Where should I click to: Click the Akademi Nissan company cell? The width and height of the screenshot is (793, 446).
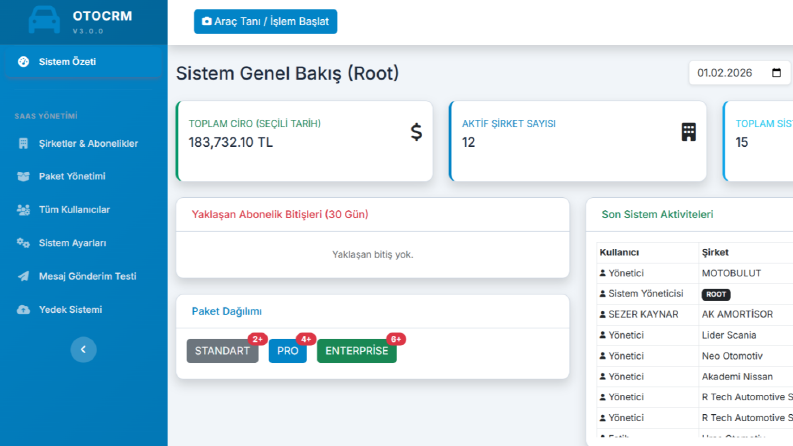click(x=737, y=377)
